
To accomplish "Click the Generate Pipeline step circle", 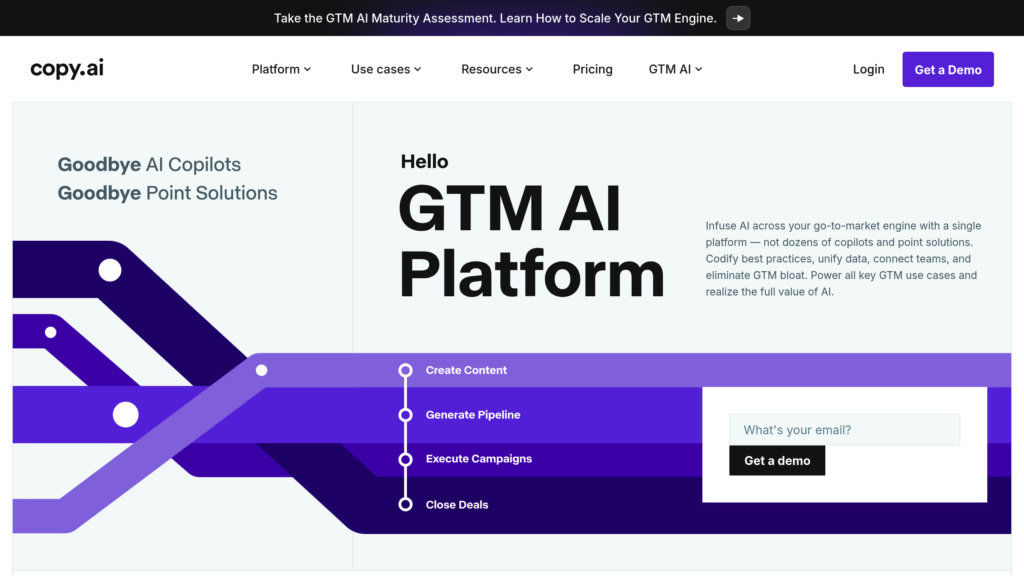I will coord(405,415).
